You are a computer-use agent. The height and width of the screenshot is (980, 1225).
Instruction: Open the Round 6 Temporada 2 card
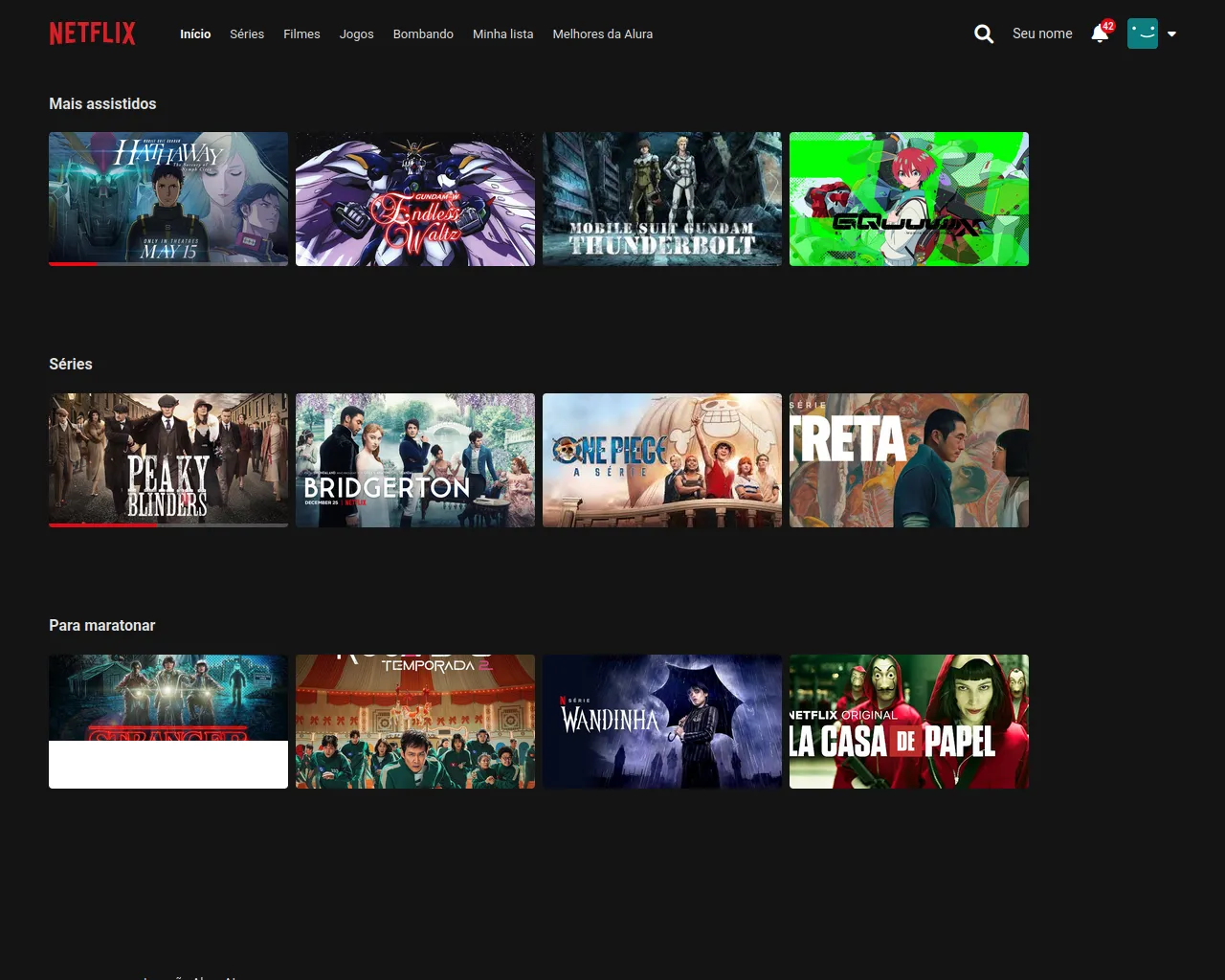click(x=415, y=722)
